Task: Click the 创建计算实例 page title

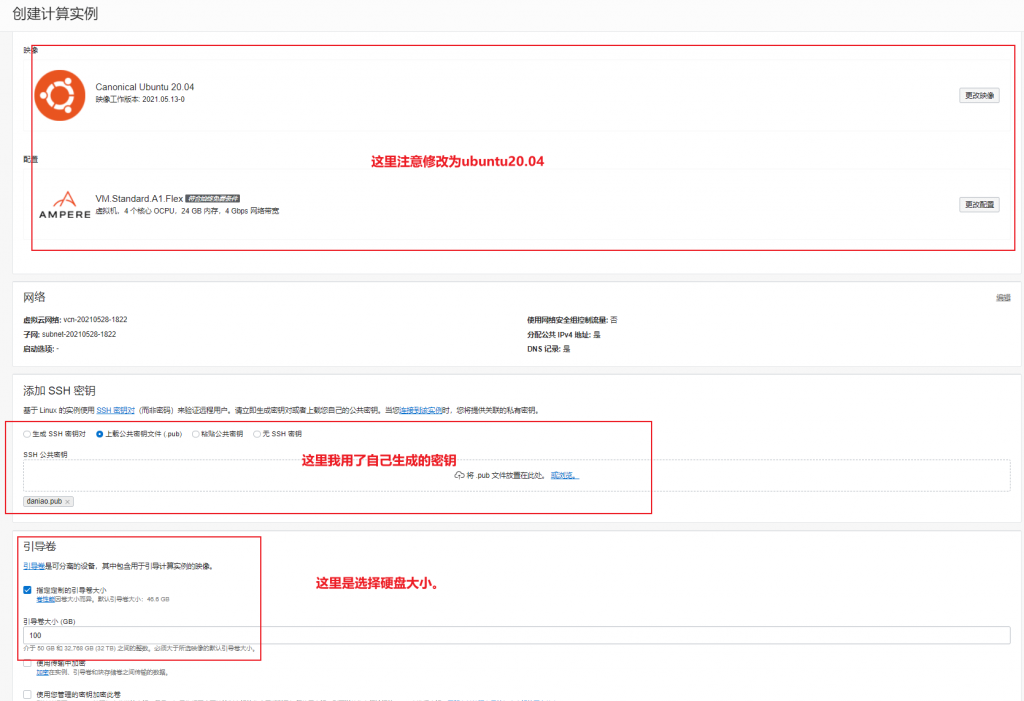Action: pos(55,14)
